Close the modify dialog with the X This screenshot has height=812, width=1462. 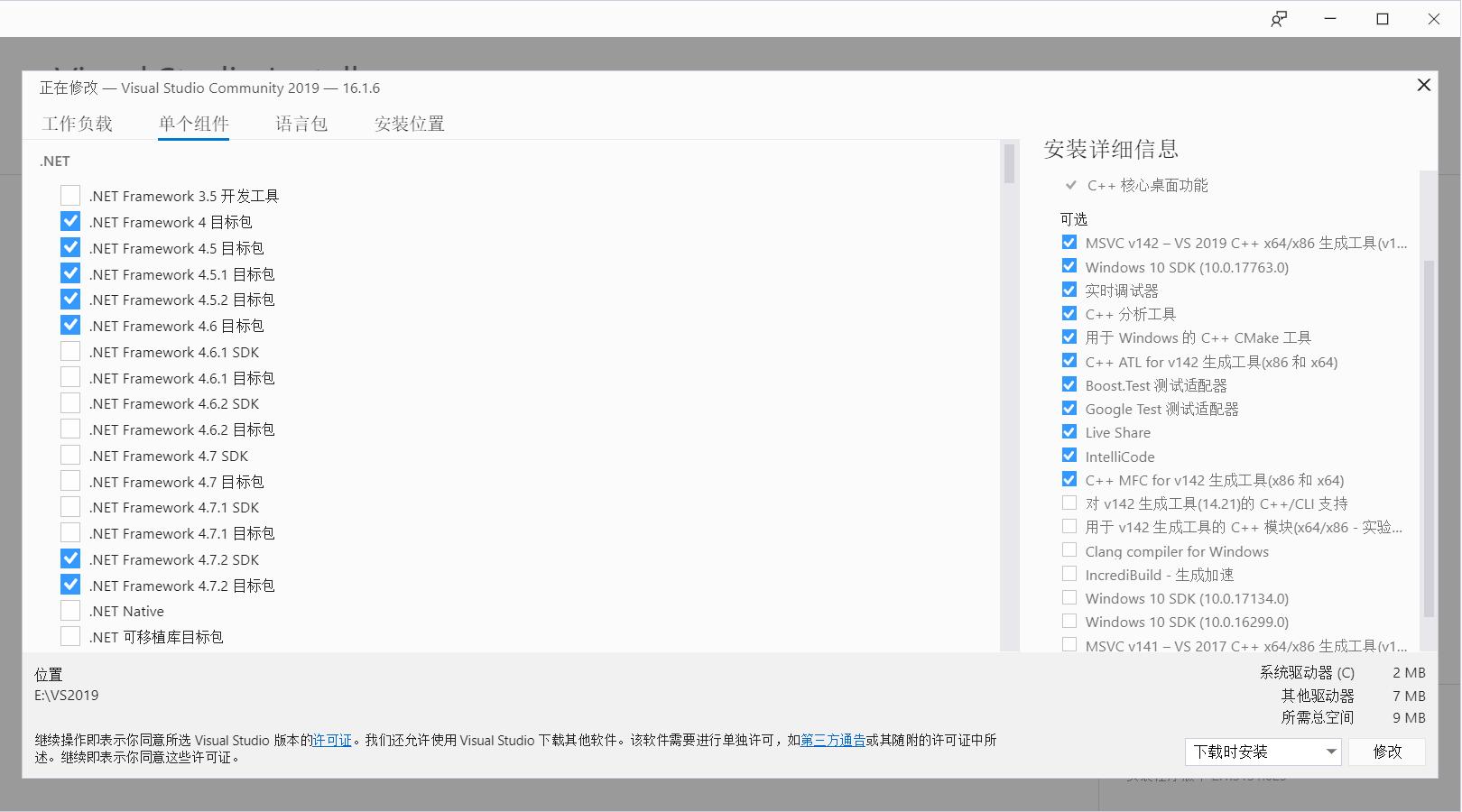tap(1423, 85)
